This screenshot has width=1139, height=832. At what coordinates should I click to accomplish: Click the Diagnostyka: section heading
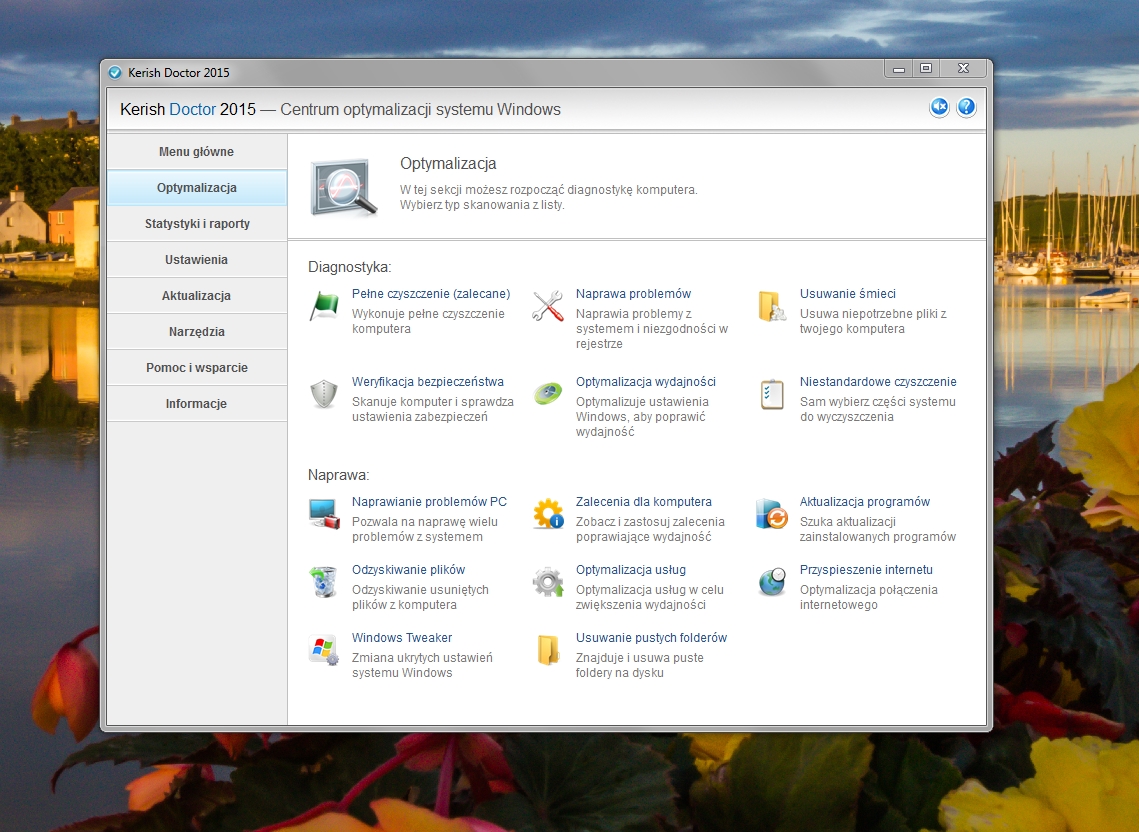point(349,267)
